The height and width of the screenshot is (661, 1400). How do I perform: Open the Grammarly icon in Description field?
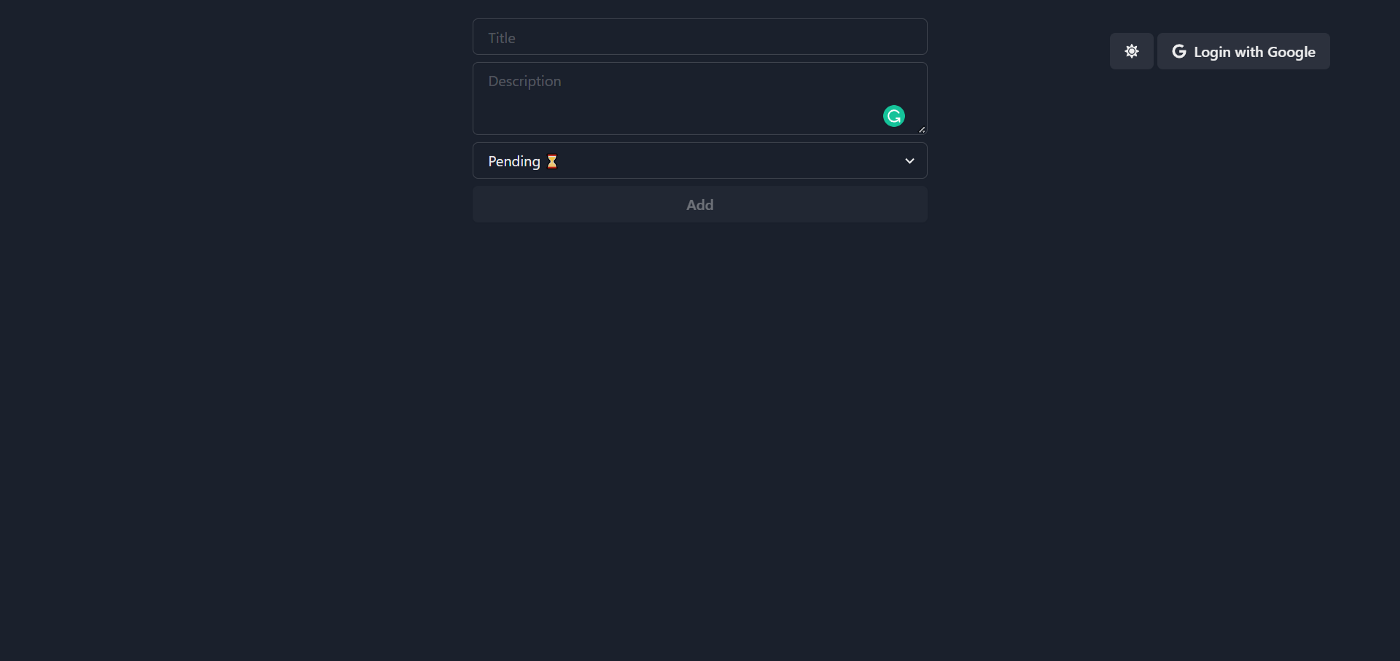click(894, 116)
